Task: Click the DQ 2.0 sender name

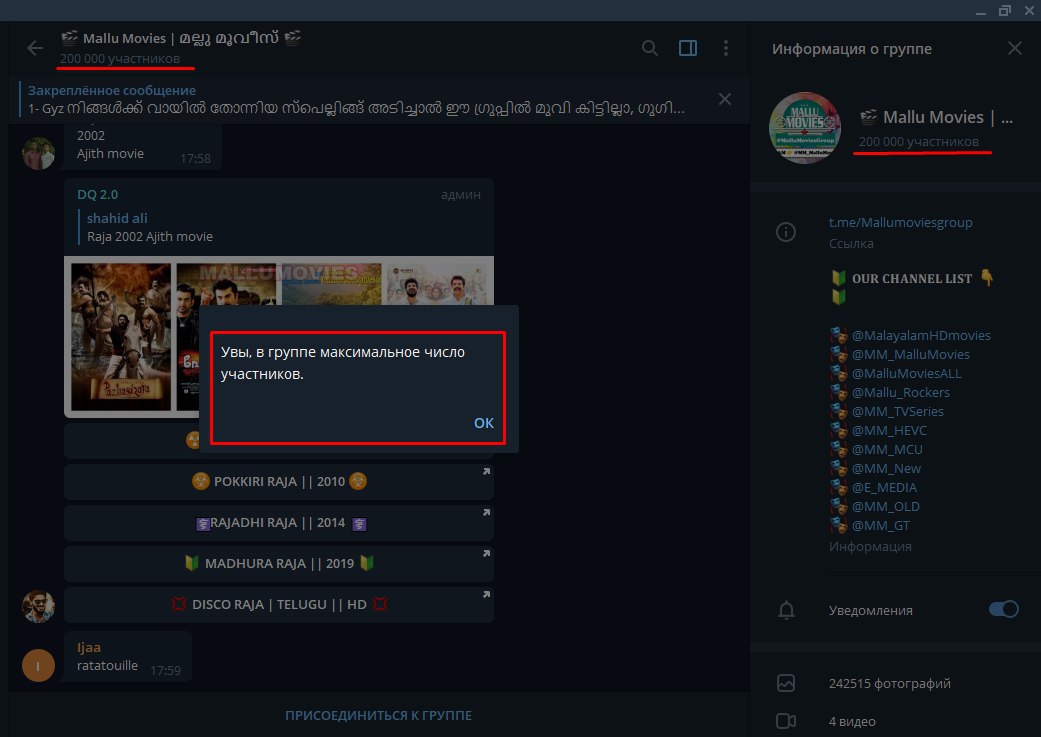Action: coord(98,195)
